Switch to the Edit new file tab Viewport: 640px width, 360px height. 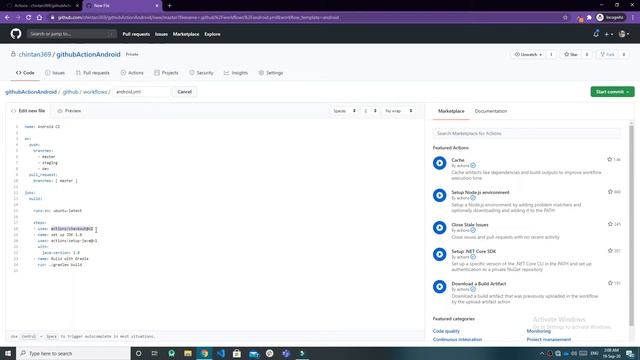28,111
